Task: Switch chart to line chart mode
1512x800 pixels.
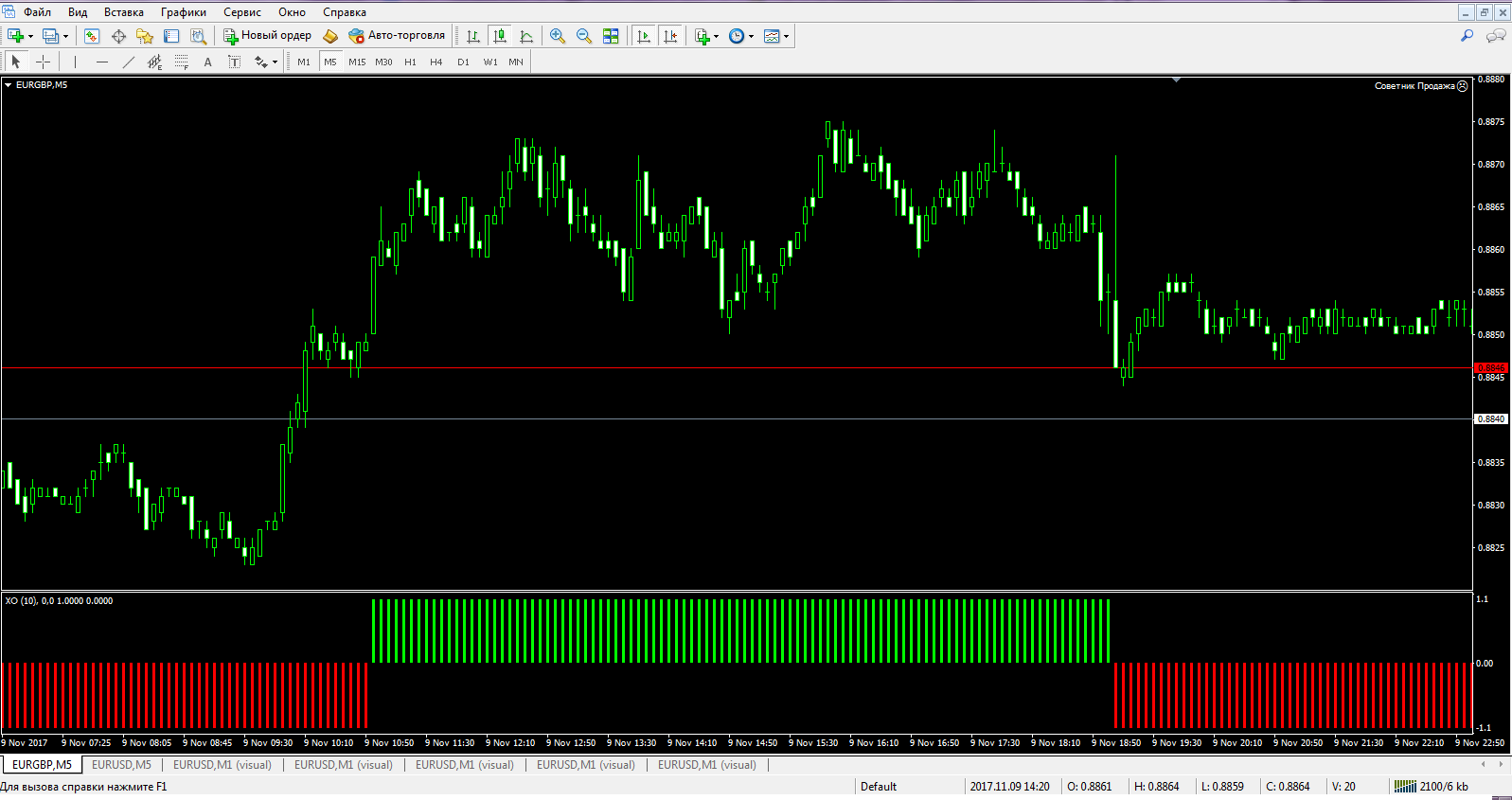Action: tap(526, 36)
